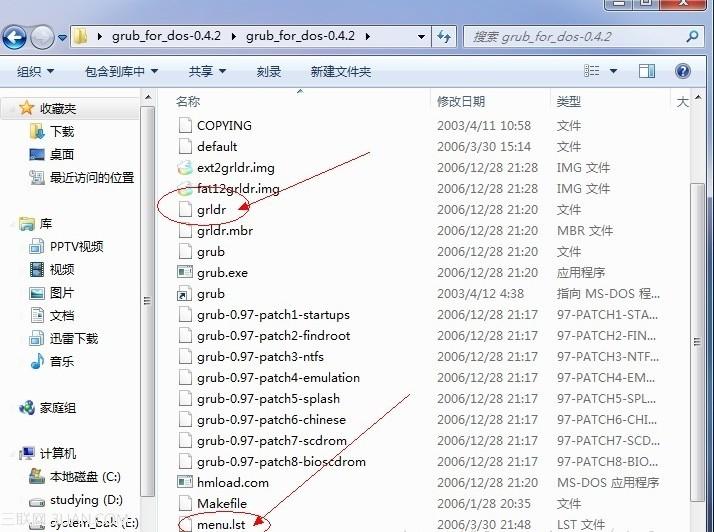Click 新建文件夹 button
Viewport: 714px width, 532px height.
[x=341, y=72]
